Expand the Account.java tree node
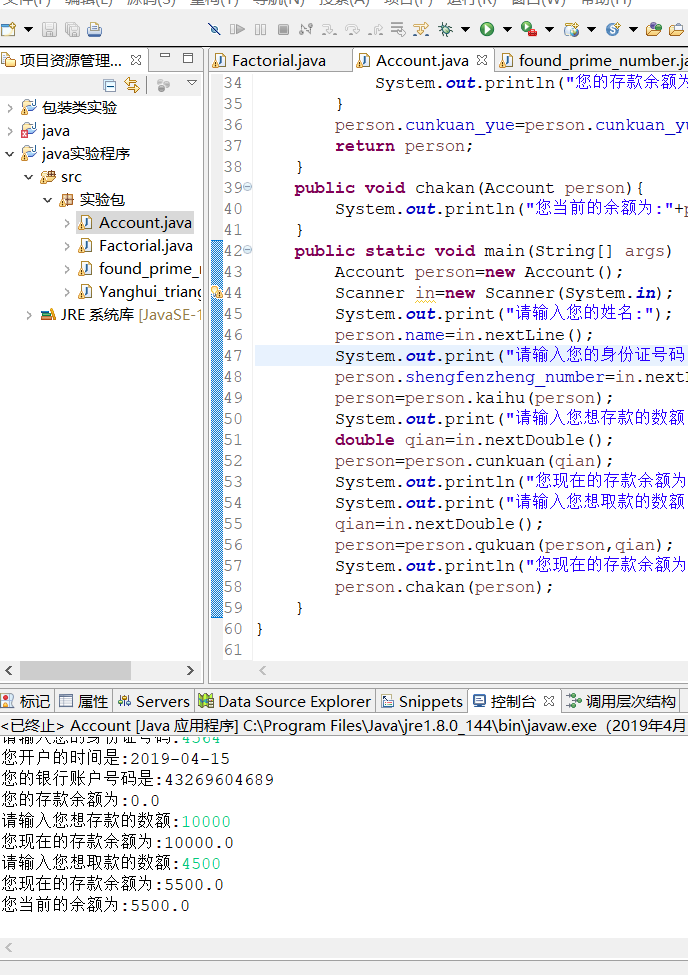Screen dimensions: 688x975 click(67, 223)
